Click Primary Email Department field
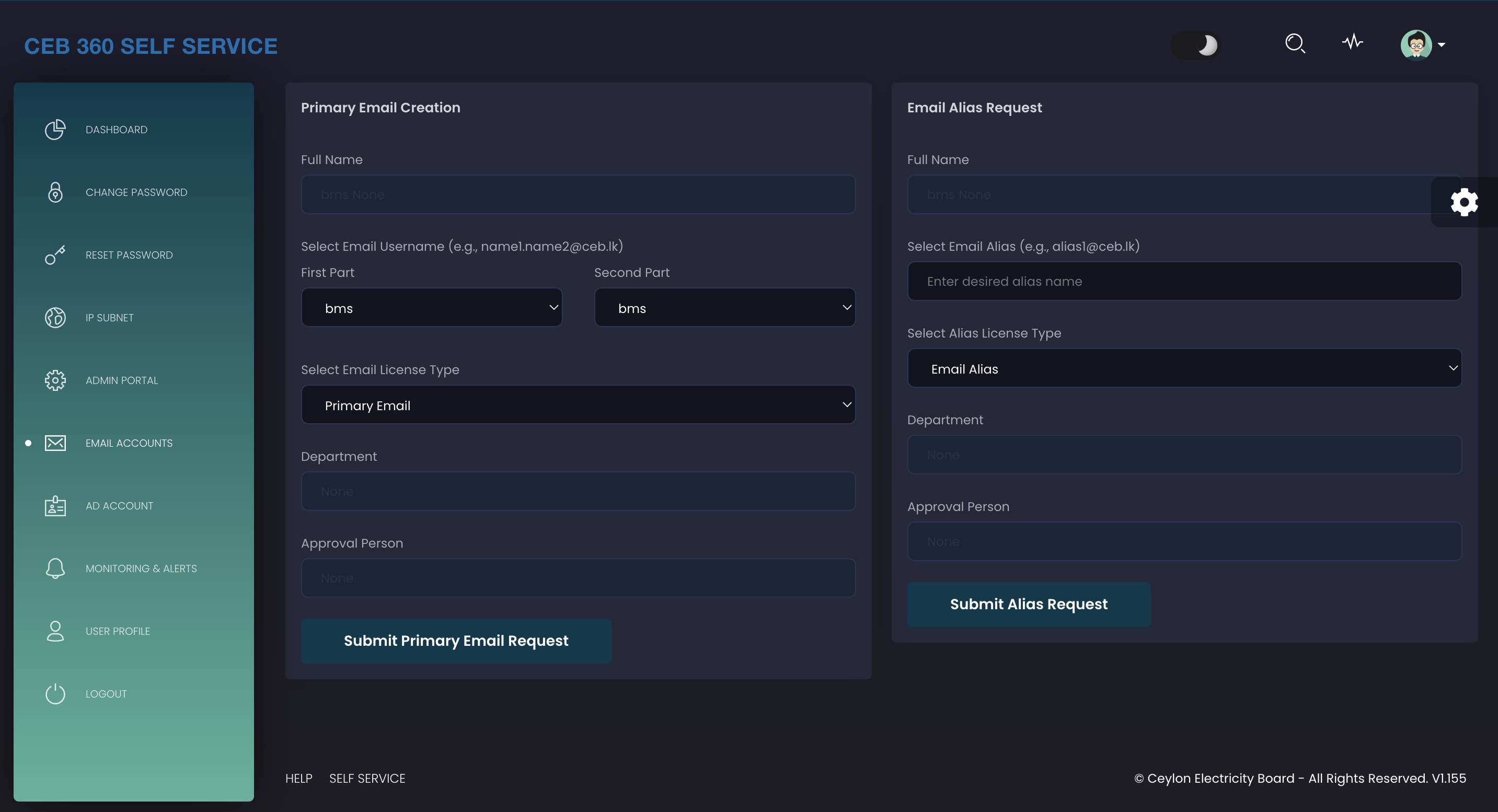1498x812 pixels. (x=578, y=491)
